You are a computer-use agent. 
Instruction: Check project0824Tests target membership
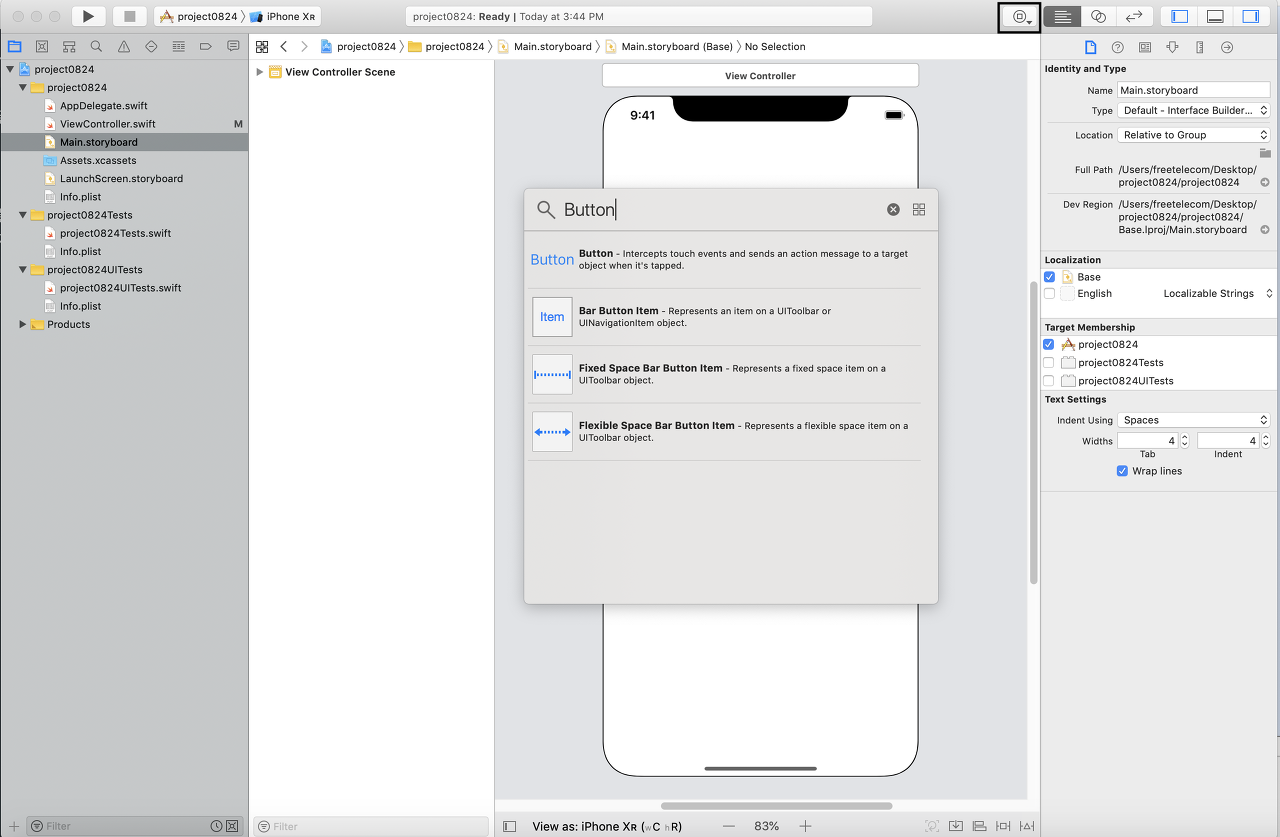pyautogui.click(x=1049, y=362)
